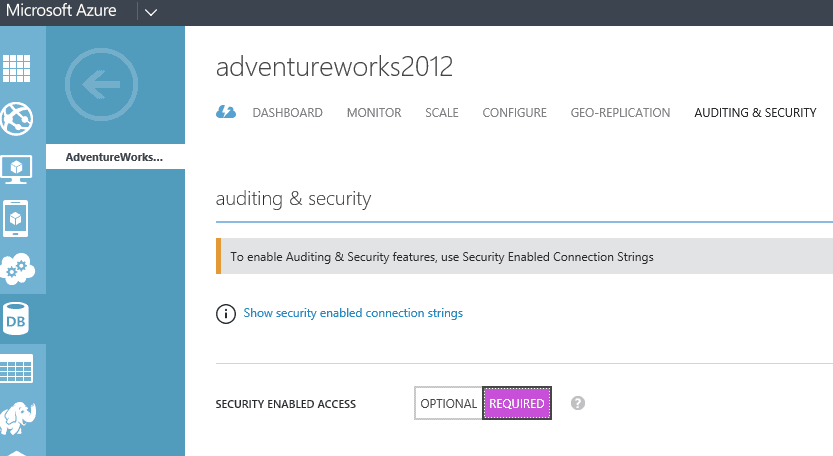Switch to the MONITOR tab

point(374,113)
